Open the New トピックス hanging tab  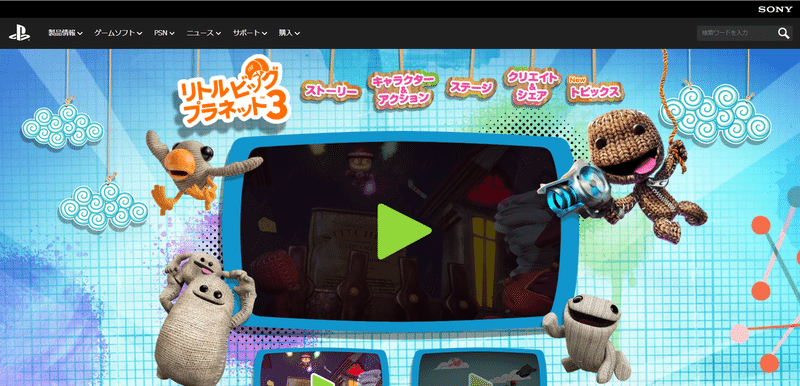coord(595,88)
